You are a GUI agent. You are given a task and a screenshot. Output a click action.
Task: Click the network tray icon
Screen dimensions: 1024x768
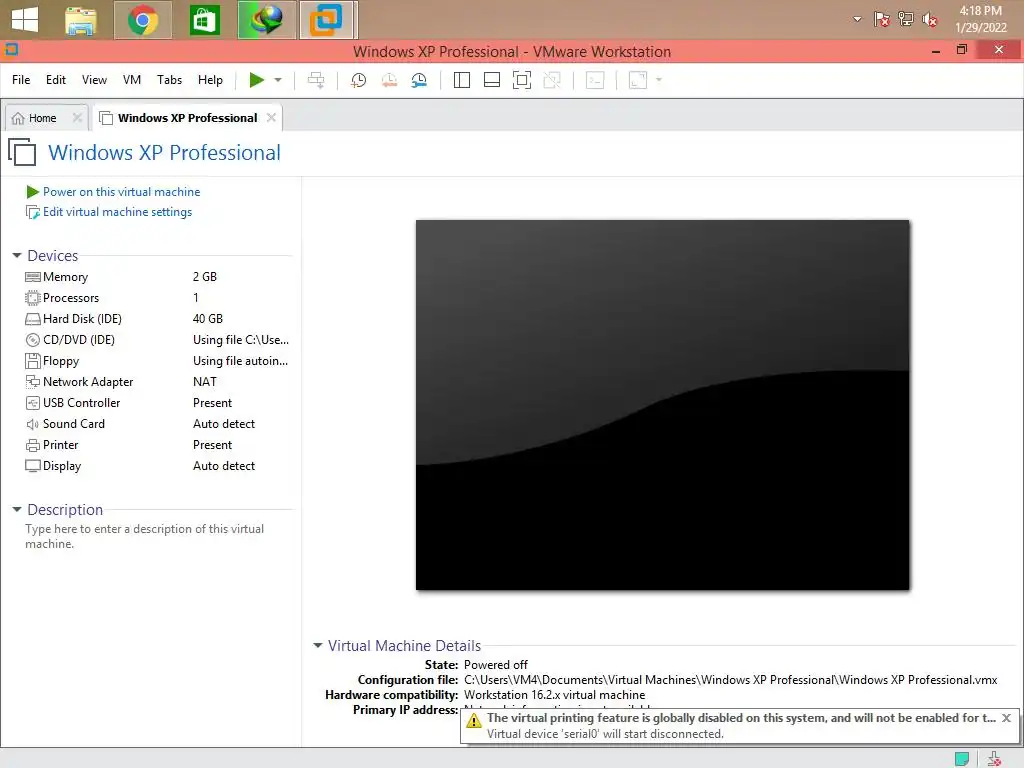coord(906,20)
